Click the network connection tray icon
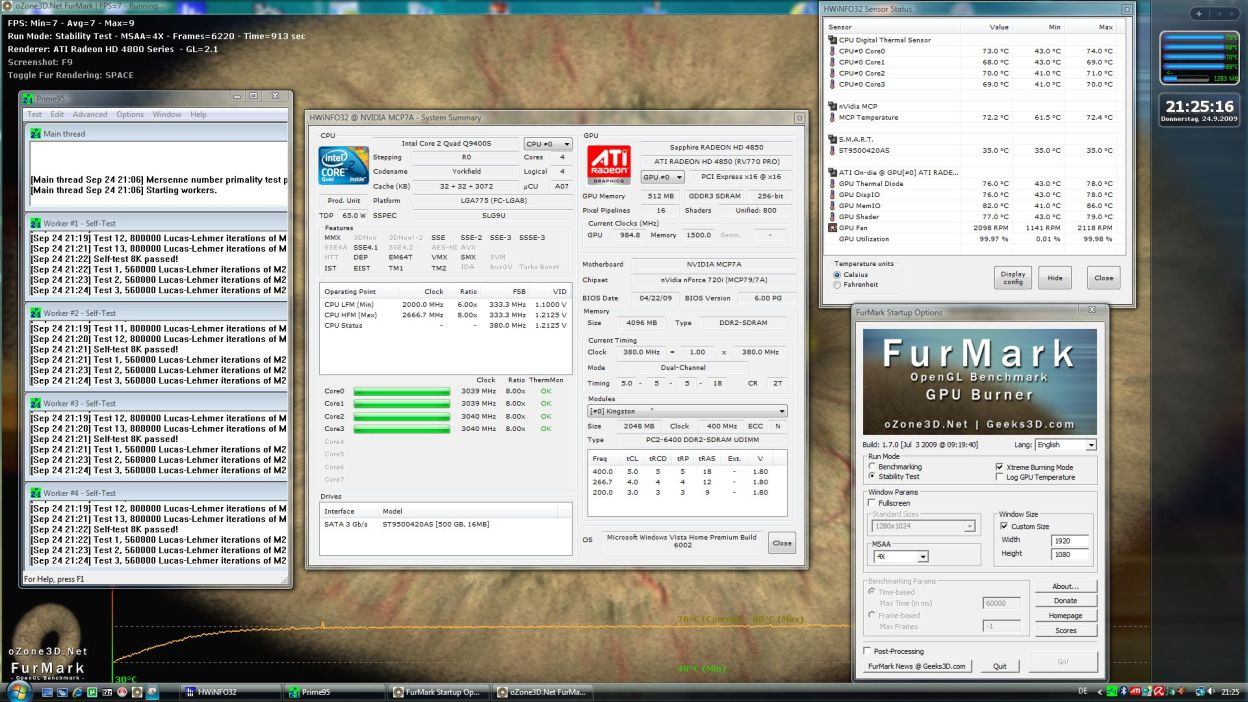The image size is (1248, 702). pos(1200,692)
